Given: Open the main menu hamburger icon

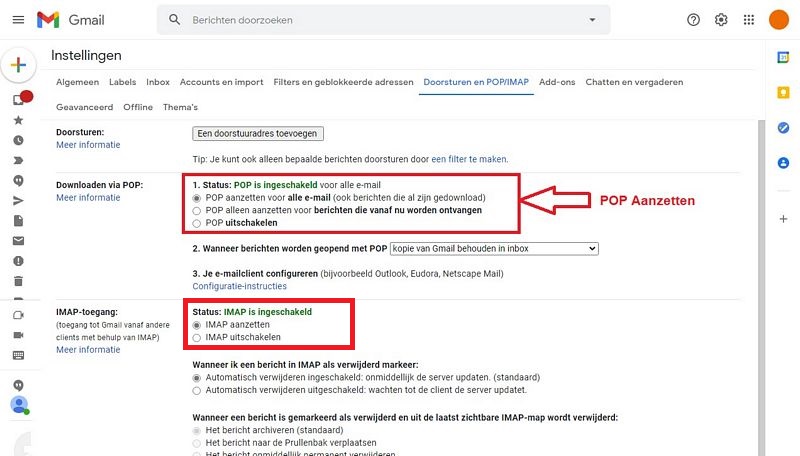Looking at the screenshot, I should click(18, 20).
